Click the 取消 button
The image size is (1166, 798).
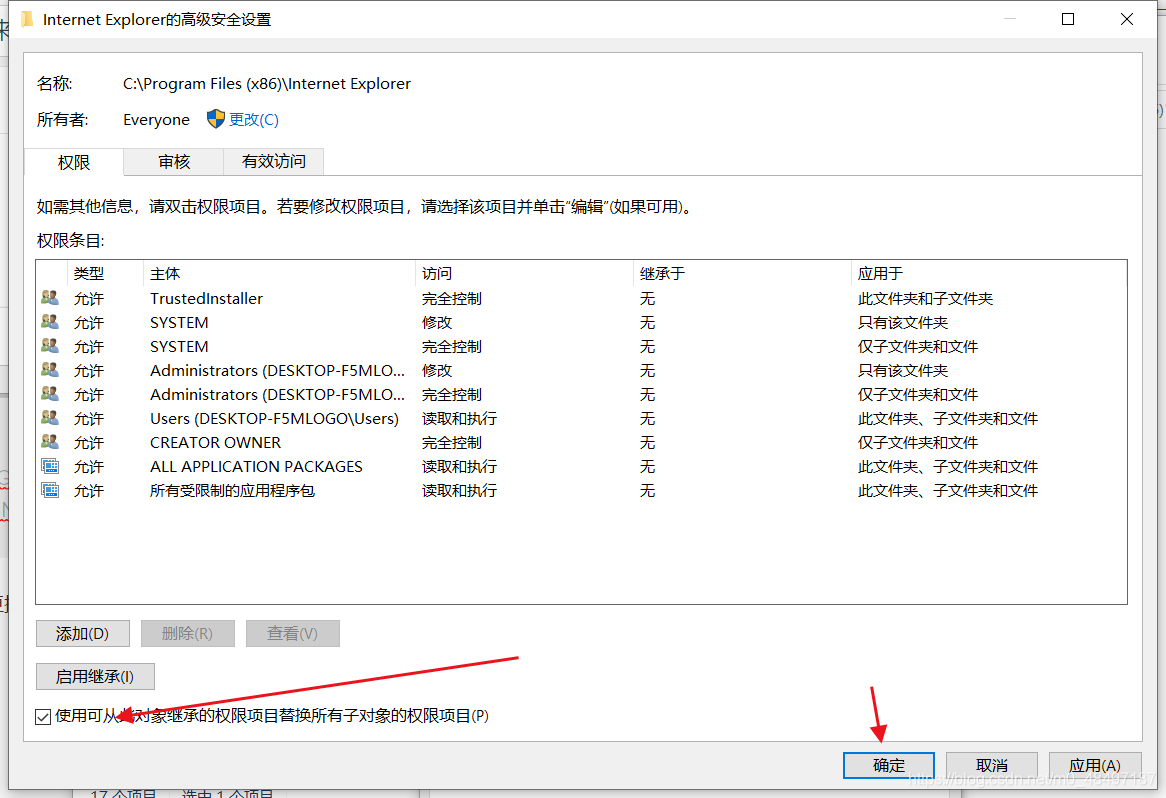(992, 765)
